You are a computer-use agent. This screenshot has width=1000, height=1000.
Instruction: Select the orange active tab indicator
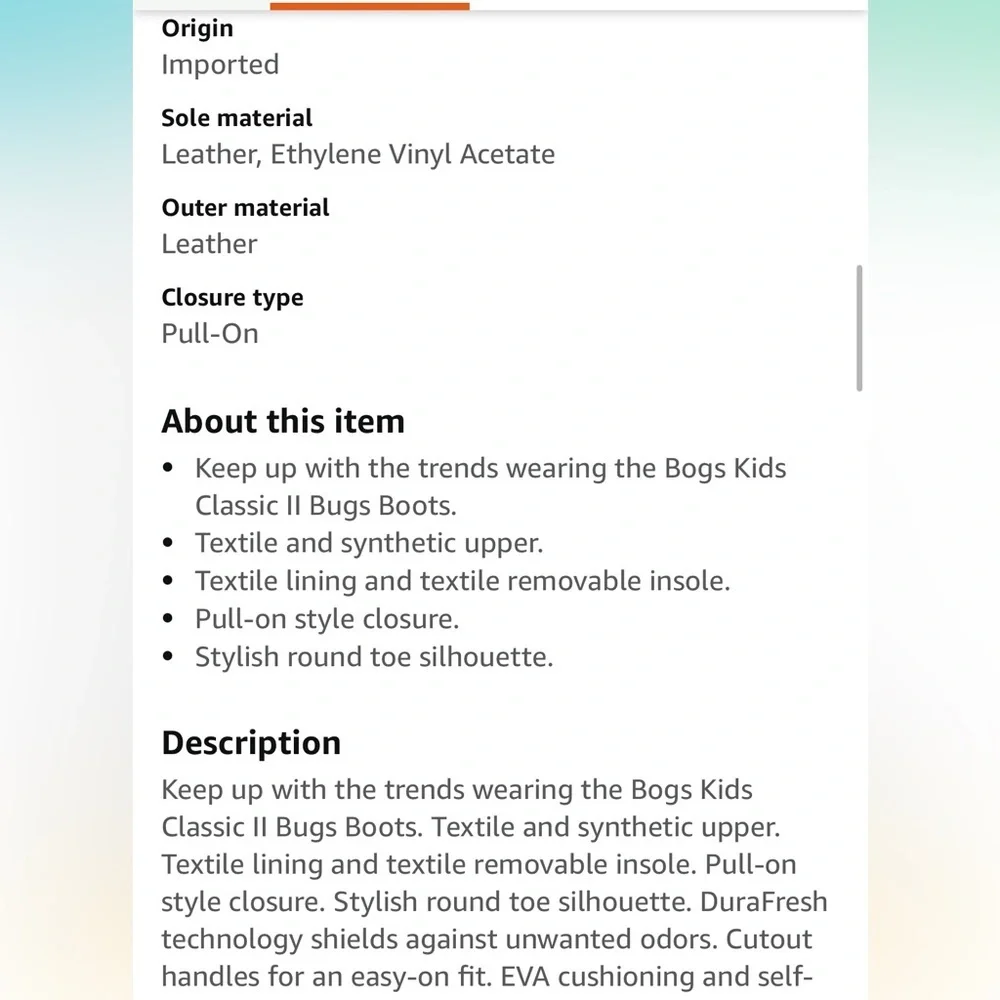tap(369, 6)
